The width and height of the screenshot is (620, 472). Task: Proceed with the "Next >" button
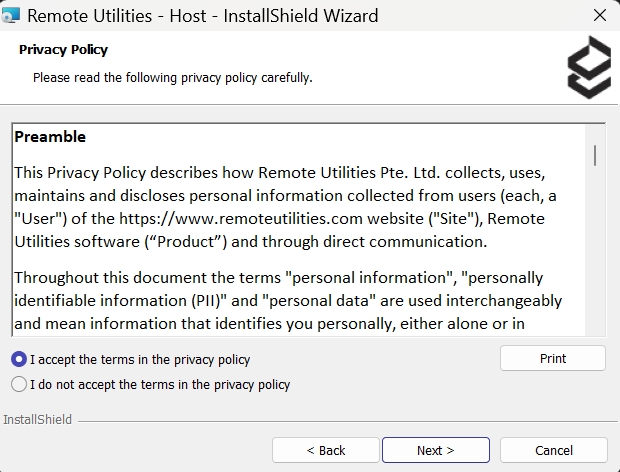coord(436,450)
